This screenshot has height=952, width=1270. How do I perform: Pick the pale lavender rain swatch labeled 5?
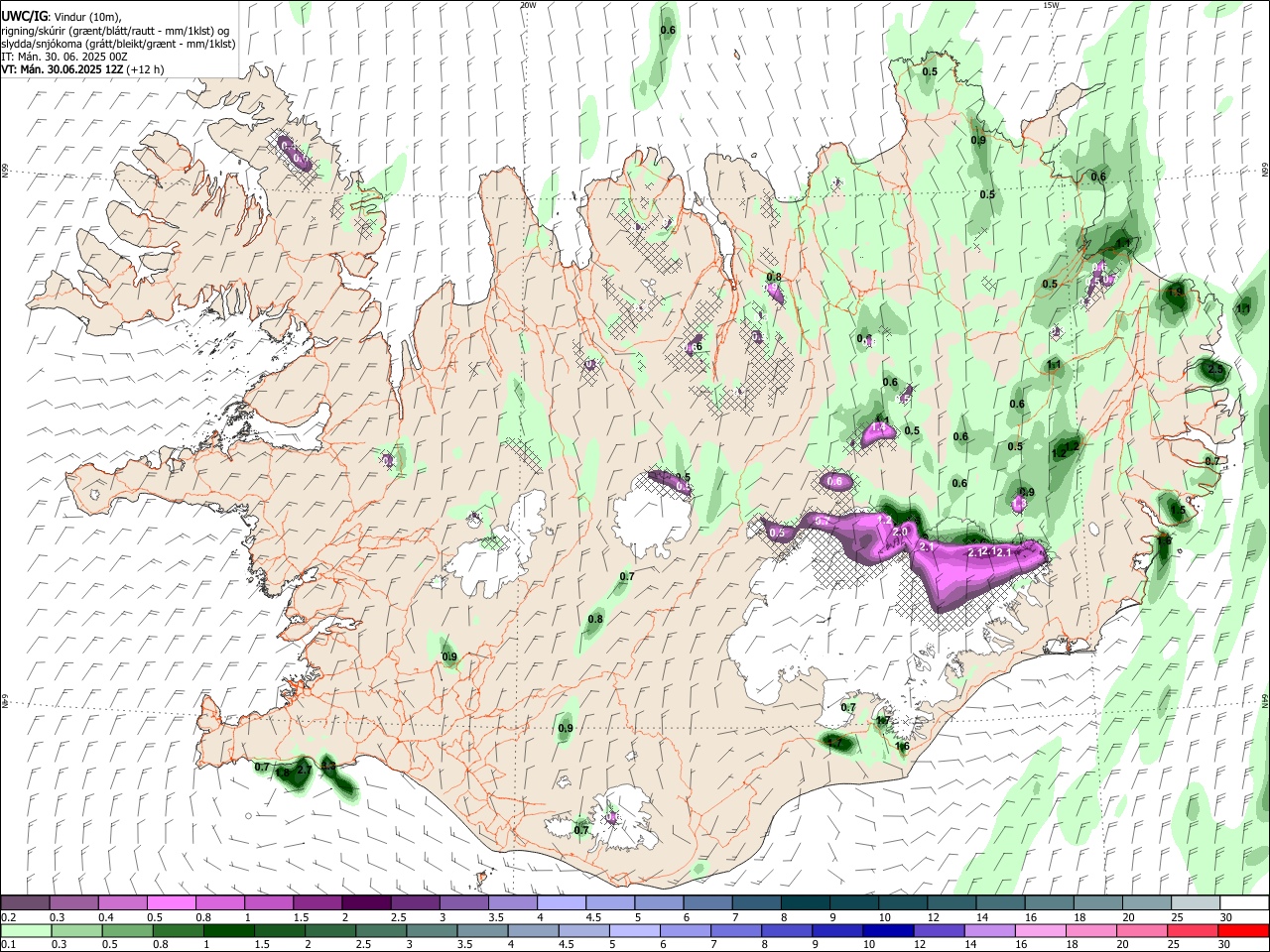[x=633, y=930]
